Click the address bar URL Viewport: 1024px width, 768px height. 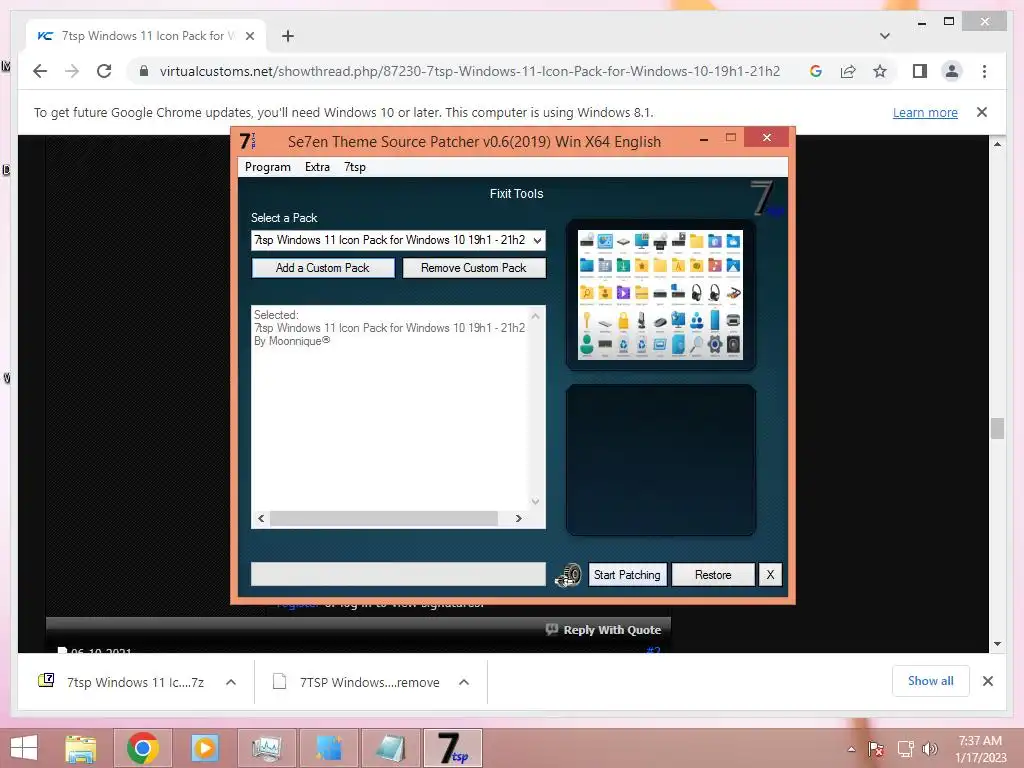(x=470, y=71)
